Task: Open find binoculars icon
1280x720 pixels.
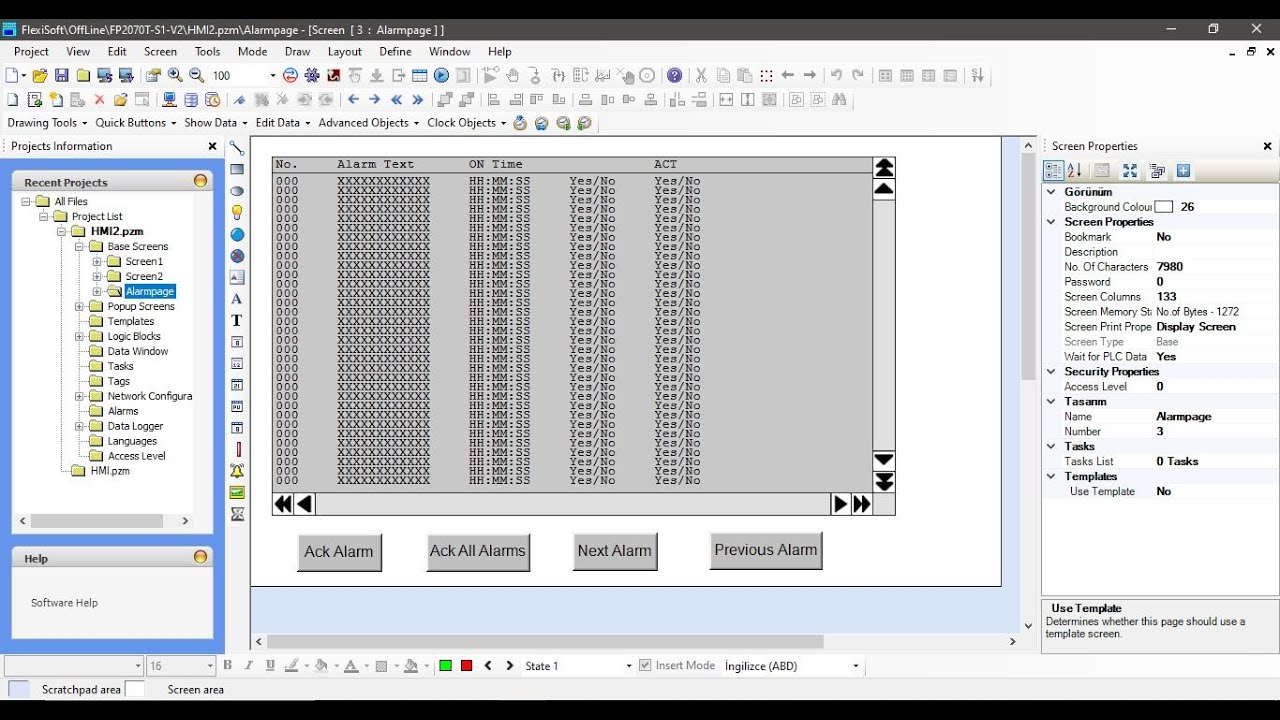Action: [x=839, y=99]
